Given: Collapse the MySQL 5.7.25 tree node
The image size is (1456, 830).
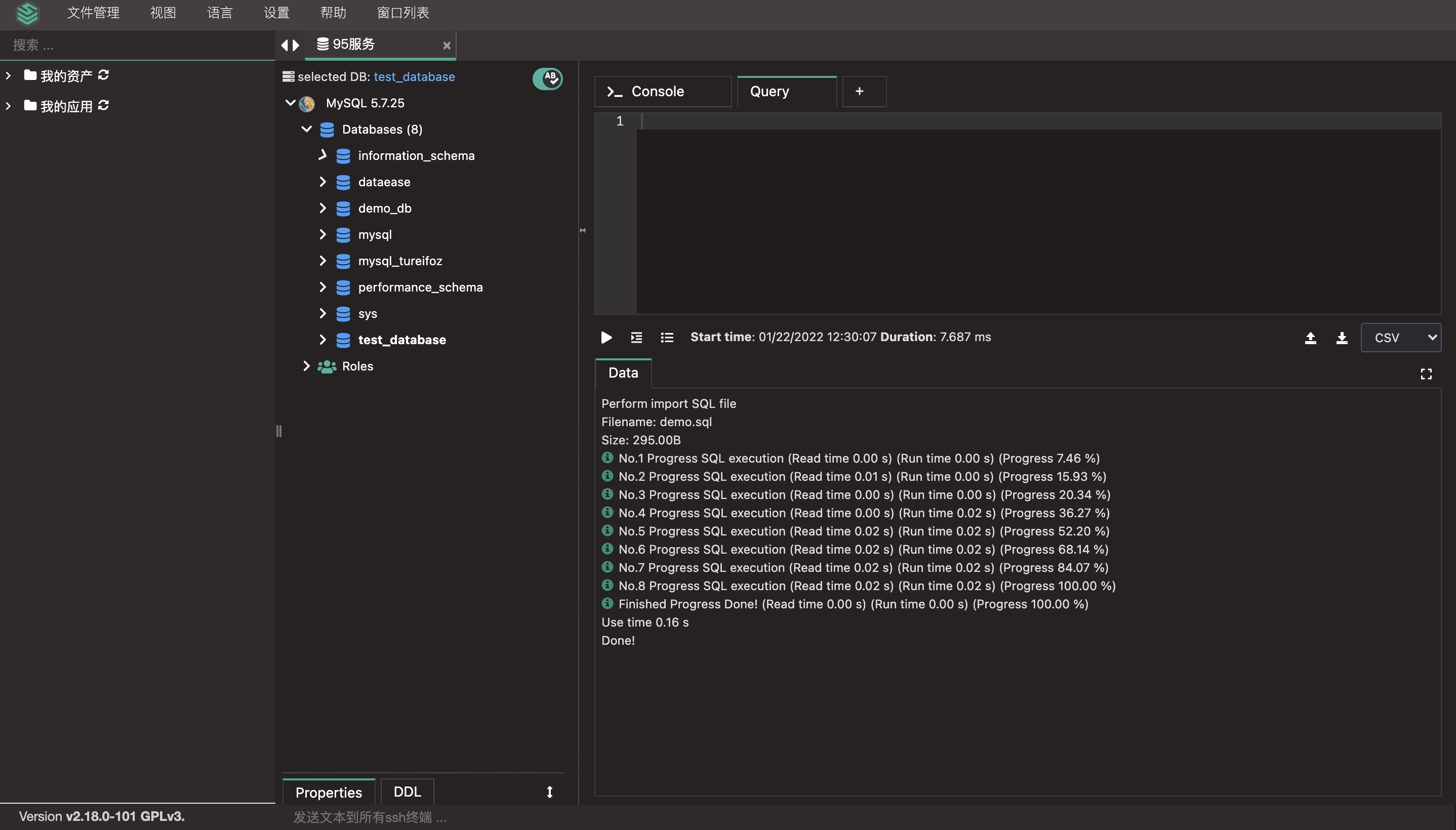Looking at the screenshot, I should (x=290, y=103).
